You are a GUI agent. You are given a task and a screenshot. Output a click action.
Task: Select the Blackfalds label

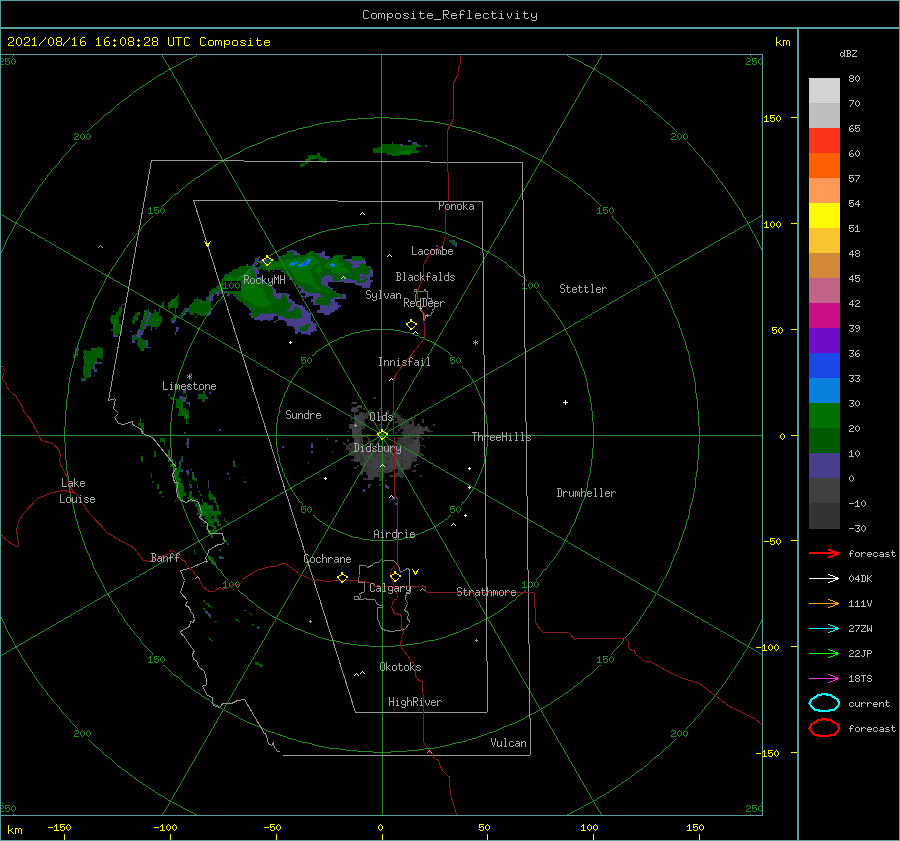click(425, 277)
